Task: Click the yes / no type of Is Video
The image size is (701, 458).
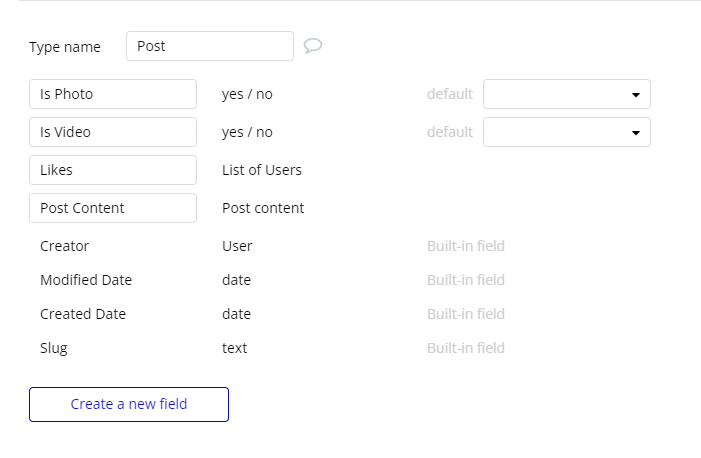Action: coord(247,132)
